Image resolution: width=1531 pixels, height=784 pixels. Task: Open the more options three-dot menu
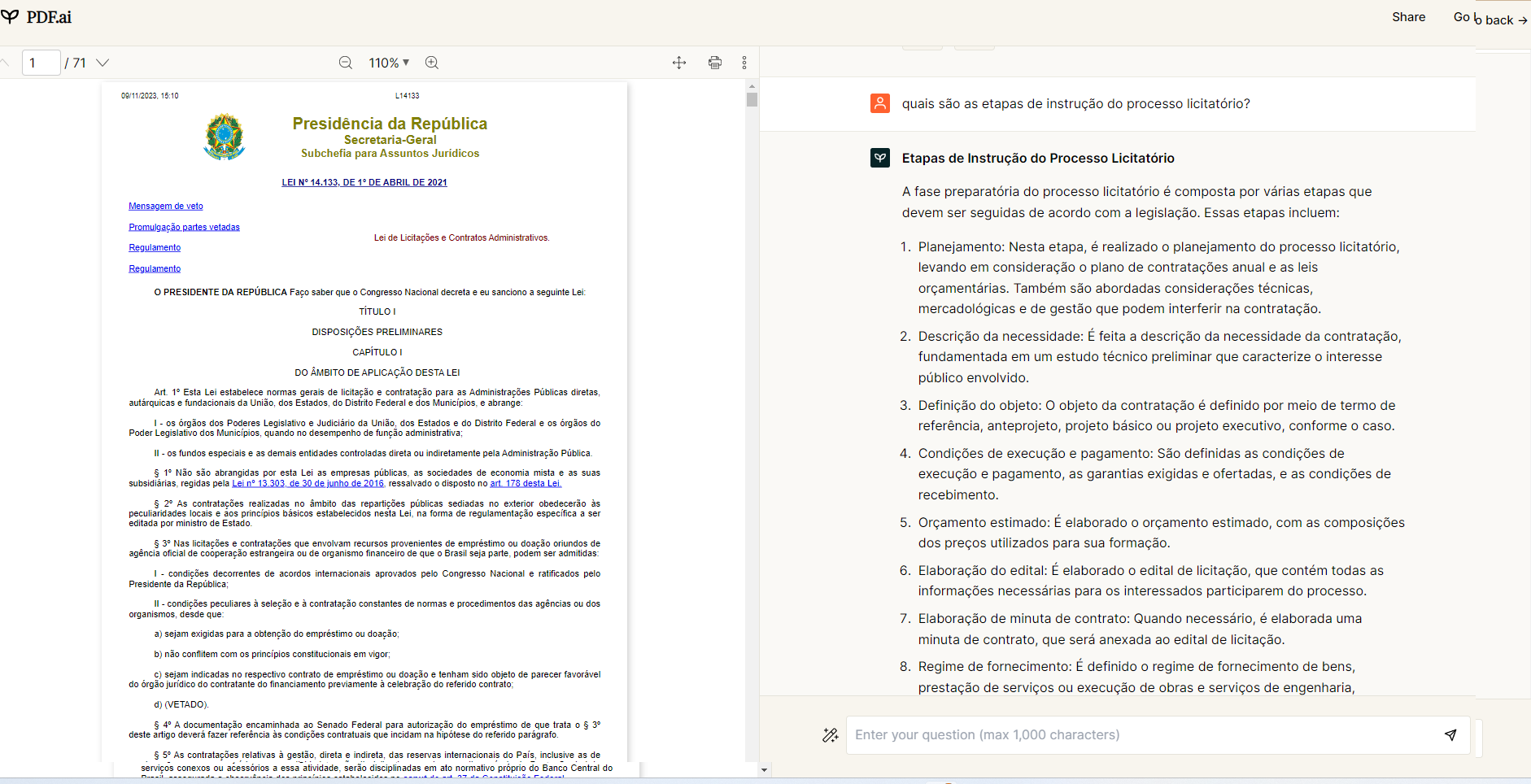click(x=746, y=62)
